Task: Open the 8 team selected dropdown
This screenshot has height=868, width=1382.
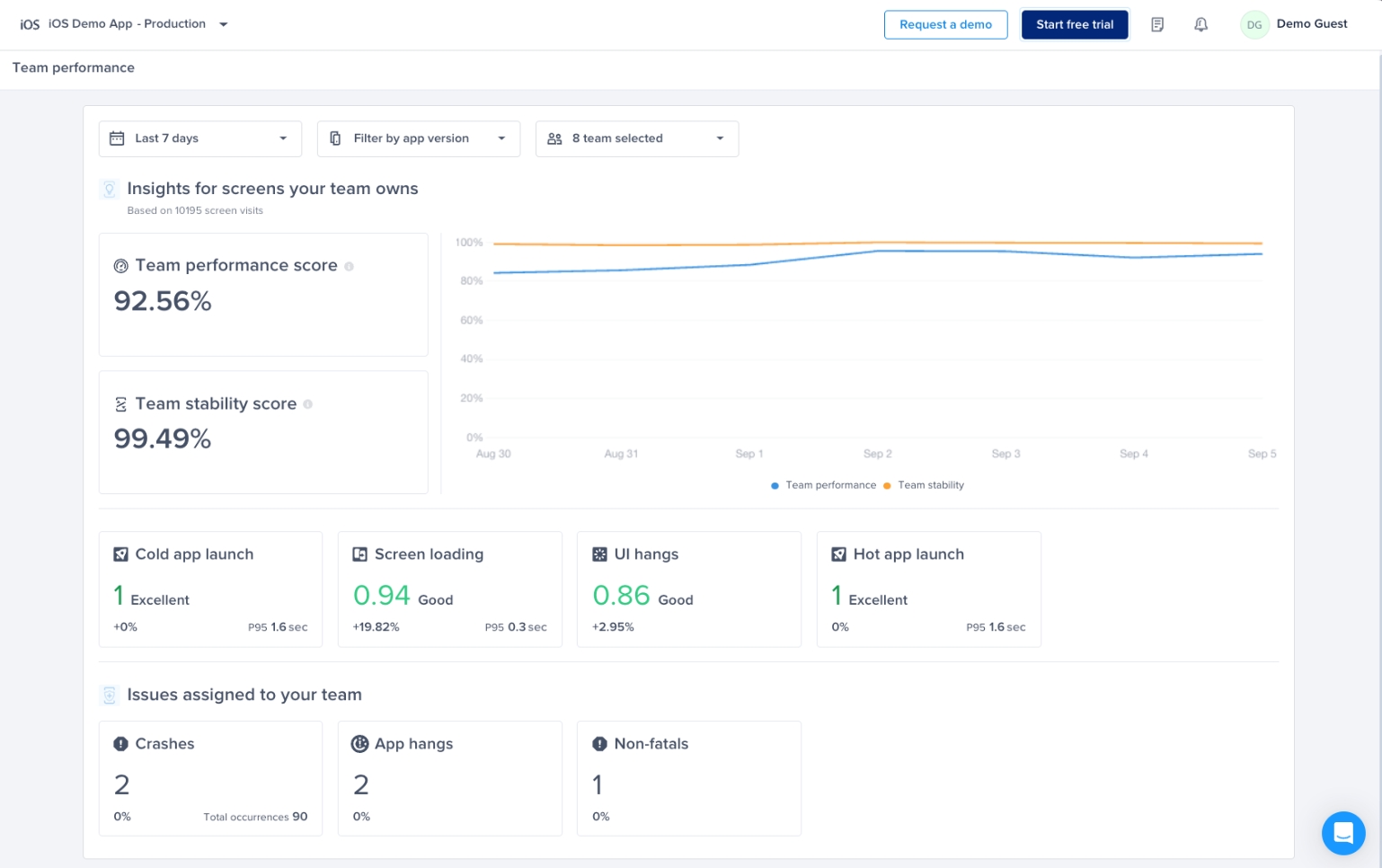Action: pos(636,138)
